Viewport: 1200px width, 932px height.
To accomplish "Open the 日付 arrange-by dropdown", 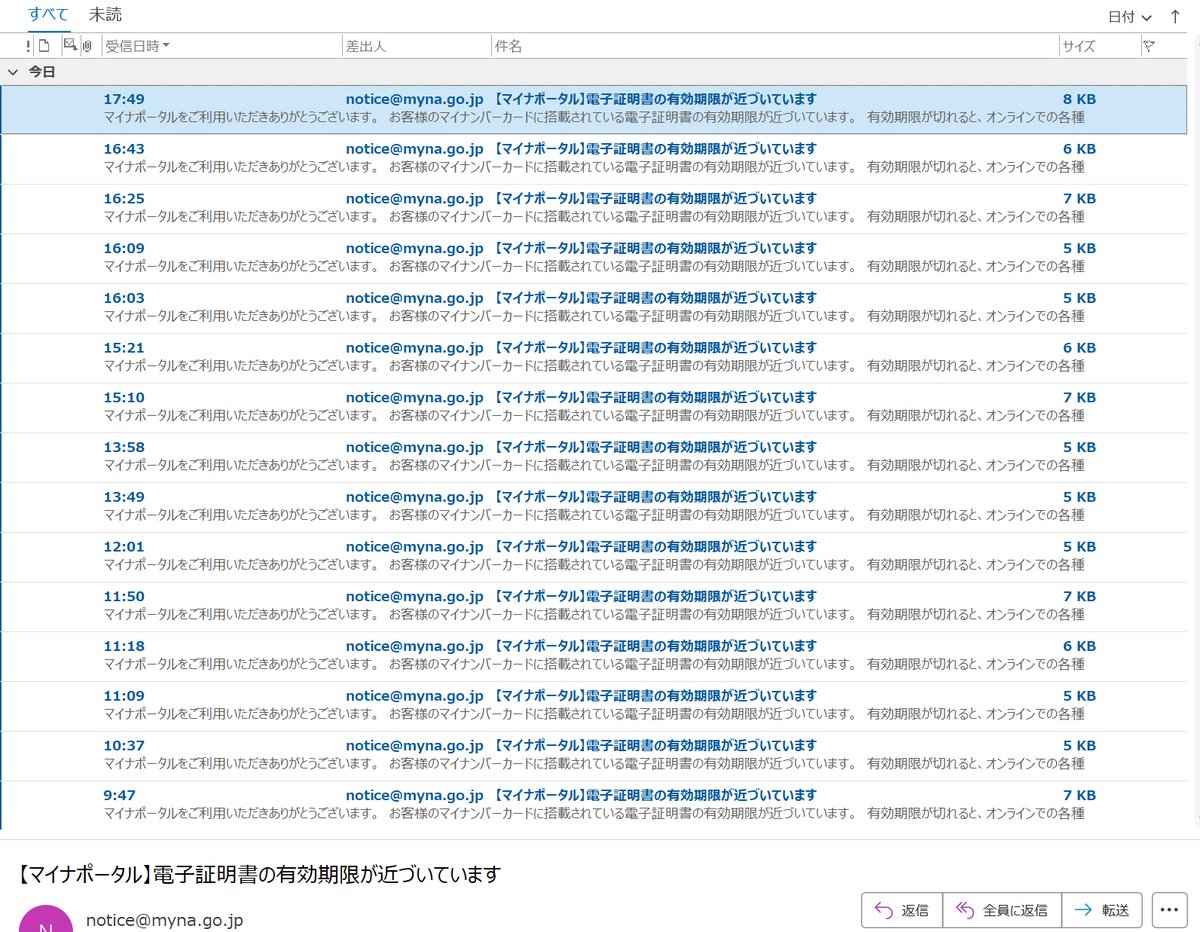I will (1130, 17).
